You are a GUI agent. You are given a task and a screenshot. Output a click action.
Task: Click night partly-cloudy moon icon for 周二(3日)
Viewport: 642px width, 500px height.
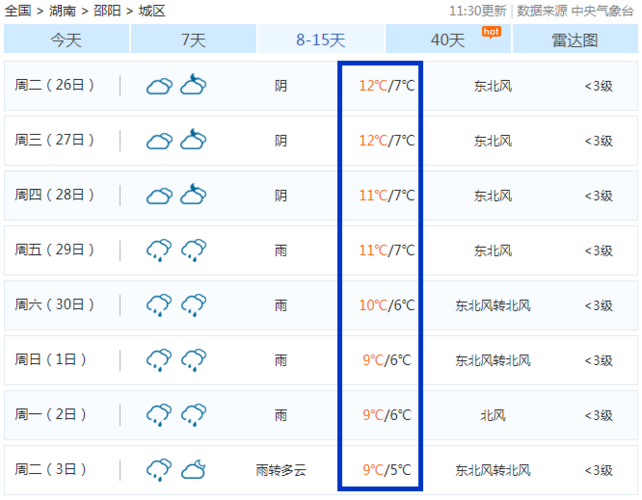[193, 469]
